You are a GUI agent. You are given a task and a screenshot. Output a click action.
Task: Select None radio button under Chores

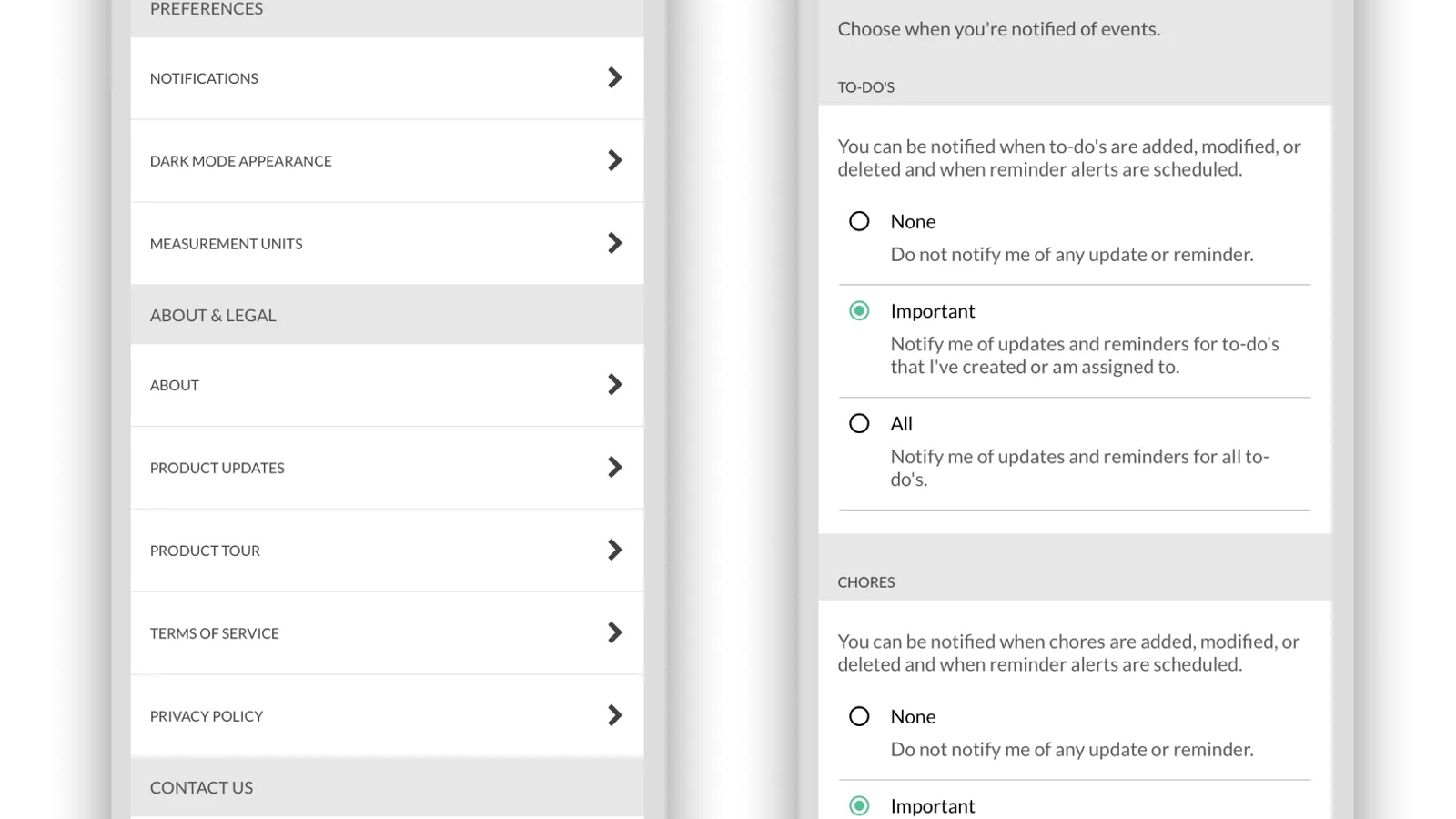pyautogui.click(x=859, y=716)
